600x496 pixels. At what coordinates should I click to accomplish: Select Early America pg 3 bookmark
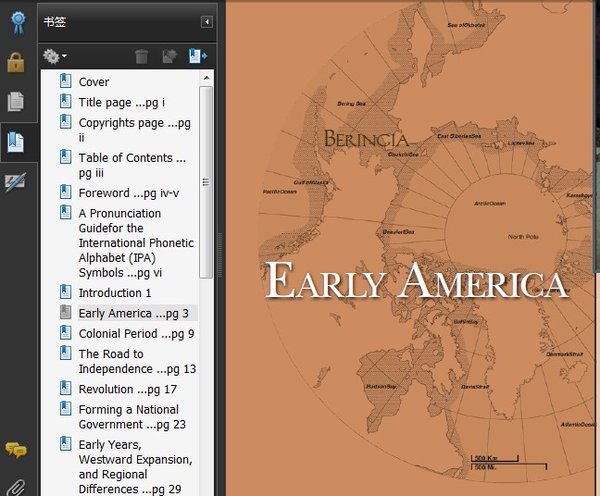[134, 313]
